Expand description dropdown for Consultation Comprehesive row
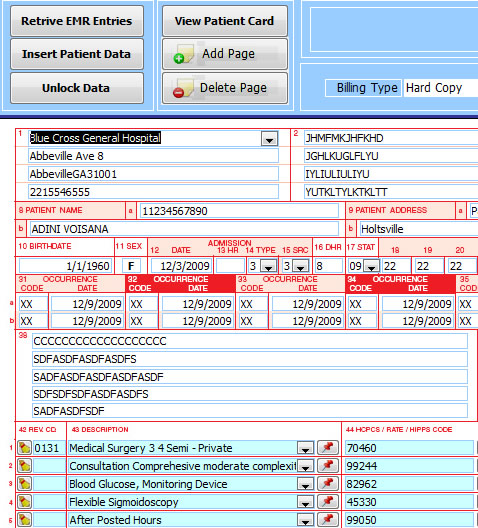The height and width of the screenshot is (528, 478). [306, 466]
